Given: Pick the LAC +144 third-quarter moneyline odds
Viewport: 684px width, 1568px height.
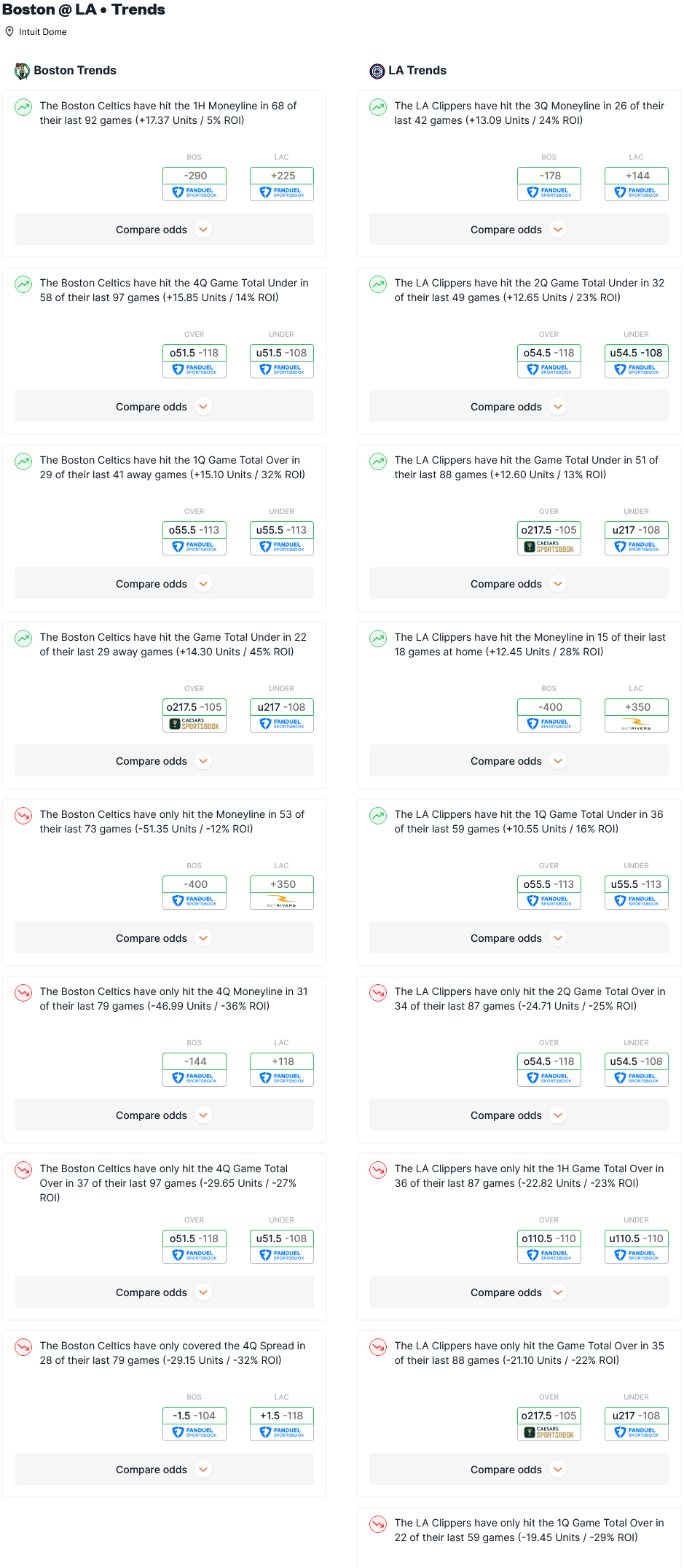Looking at the screenshot, I should [637, 176].
